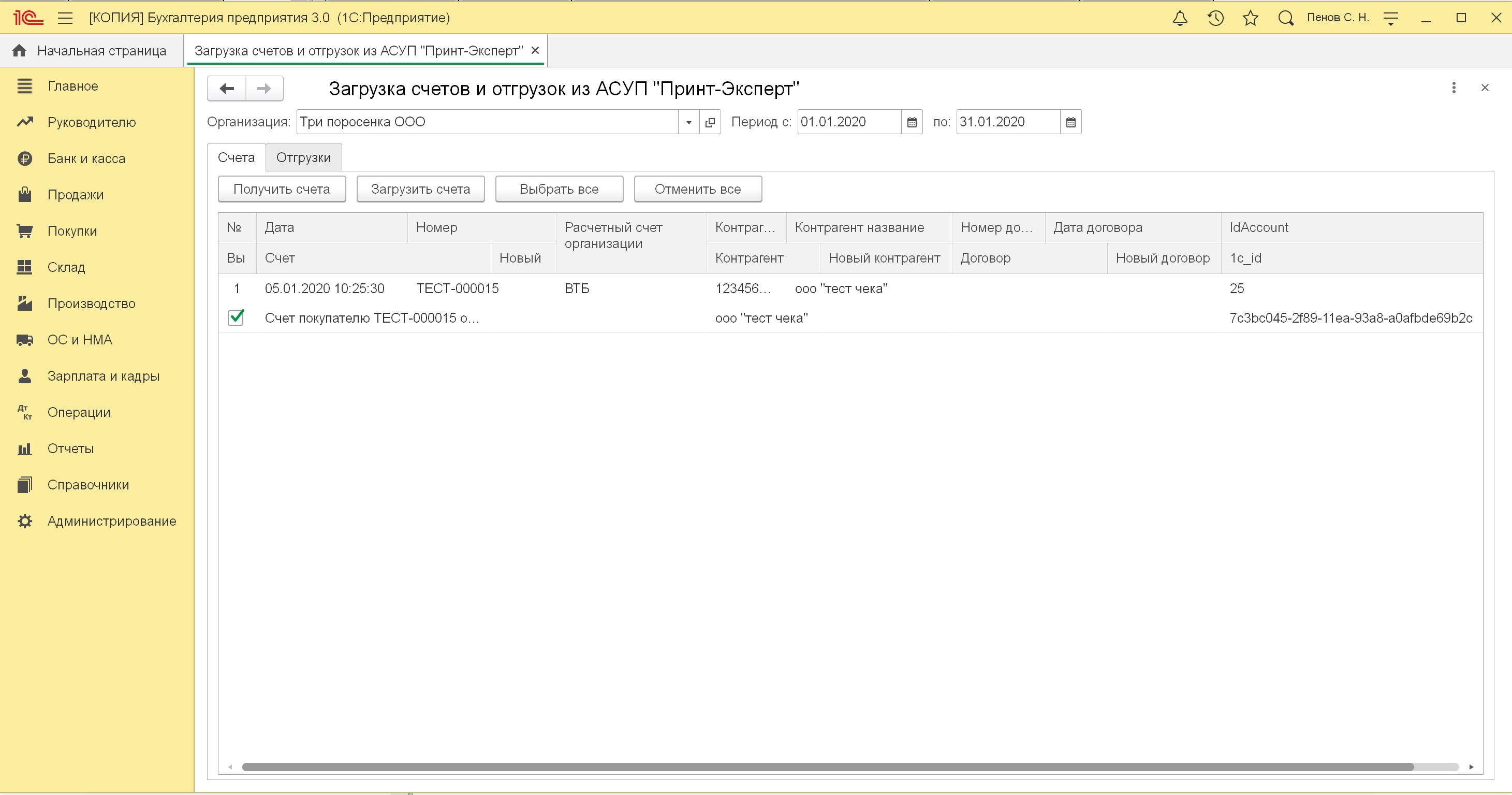This screenshot has width=1512, height=795.
Task: Open Руководителю section
Action: [x=92, y=122]
